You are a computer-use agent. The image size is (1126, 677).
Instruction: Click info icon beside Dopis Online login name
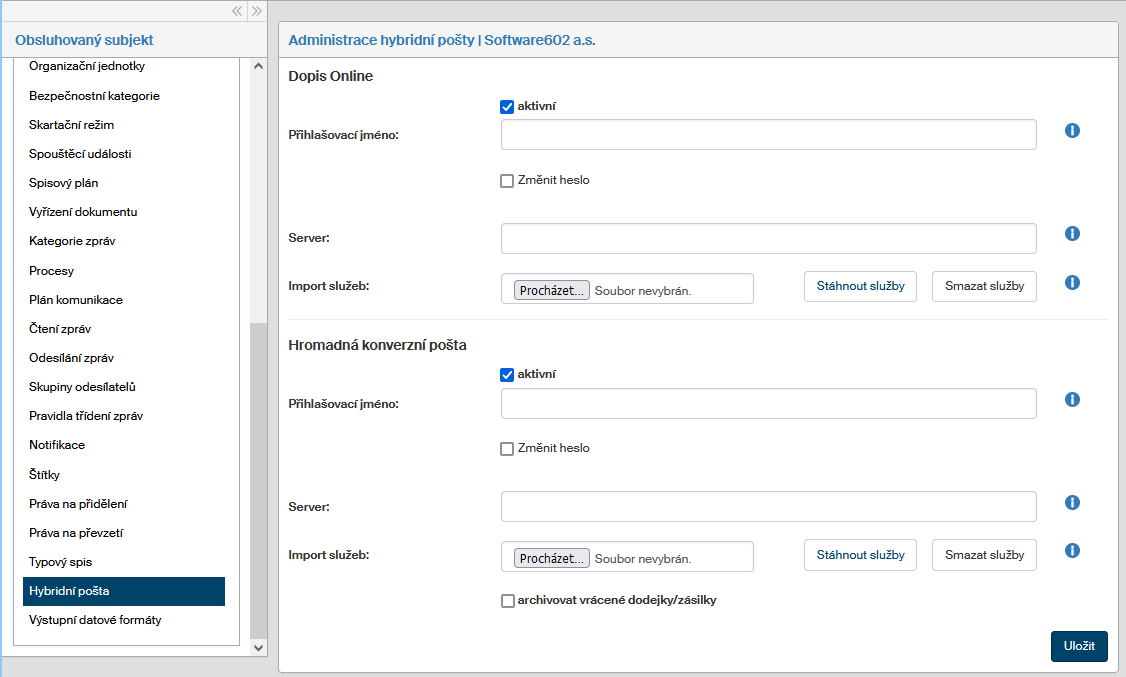pos(1072,131)
